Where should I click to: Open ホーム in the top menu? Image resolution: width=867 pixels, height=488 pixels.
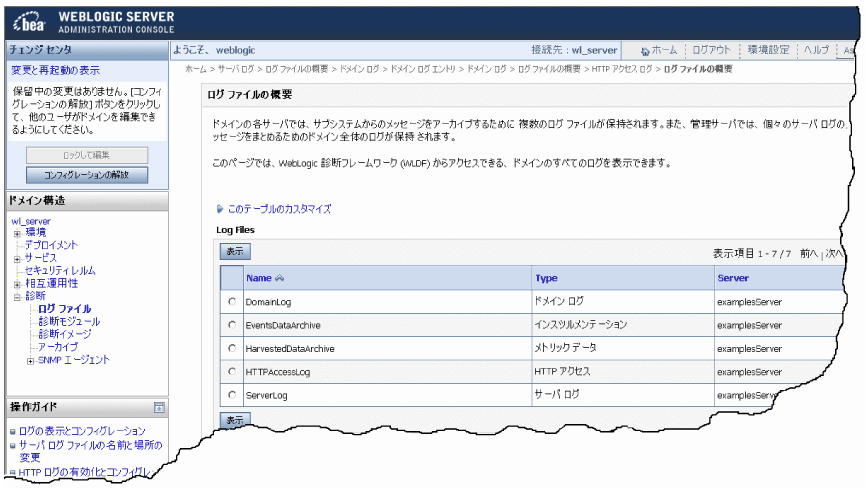[664, 50]
